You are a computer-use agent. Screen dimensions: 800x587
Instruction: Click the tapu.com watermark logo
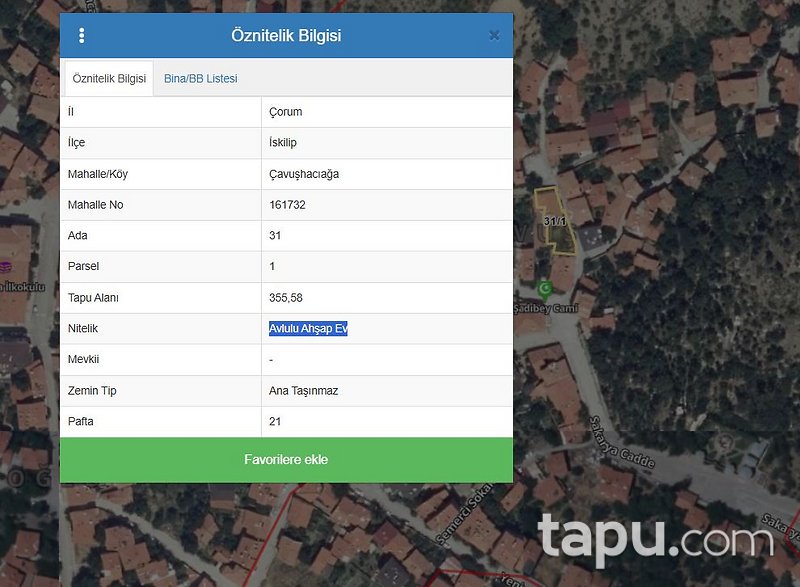(x=655, y=539)
